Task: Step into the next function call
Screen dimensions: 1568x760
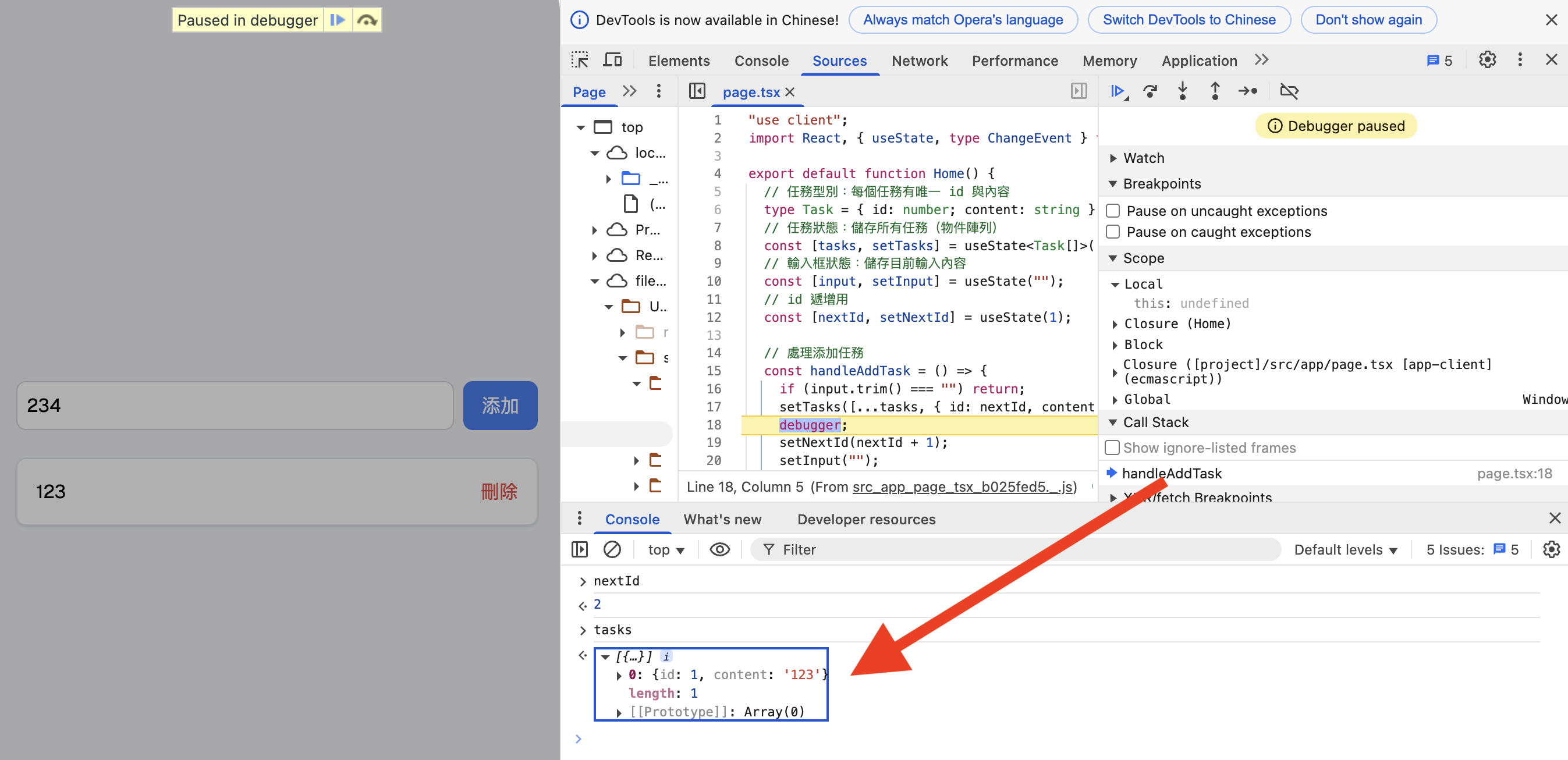Action: (1182, 91)
